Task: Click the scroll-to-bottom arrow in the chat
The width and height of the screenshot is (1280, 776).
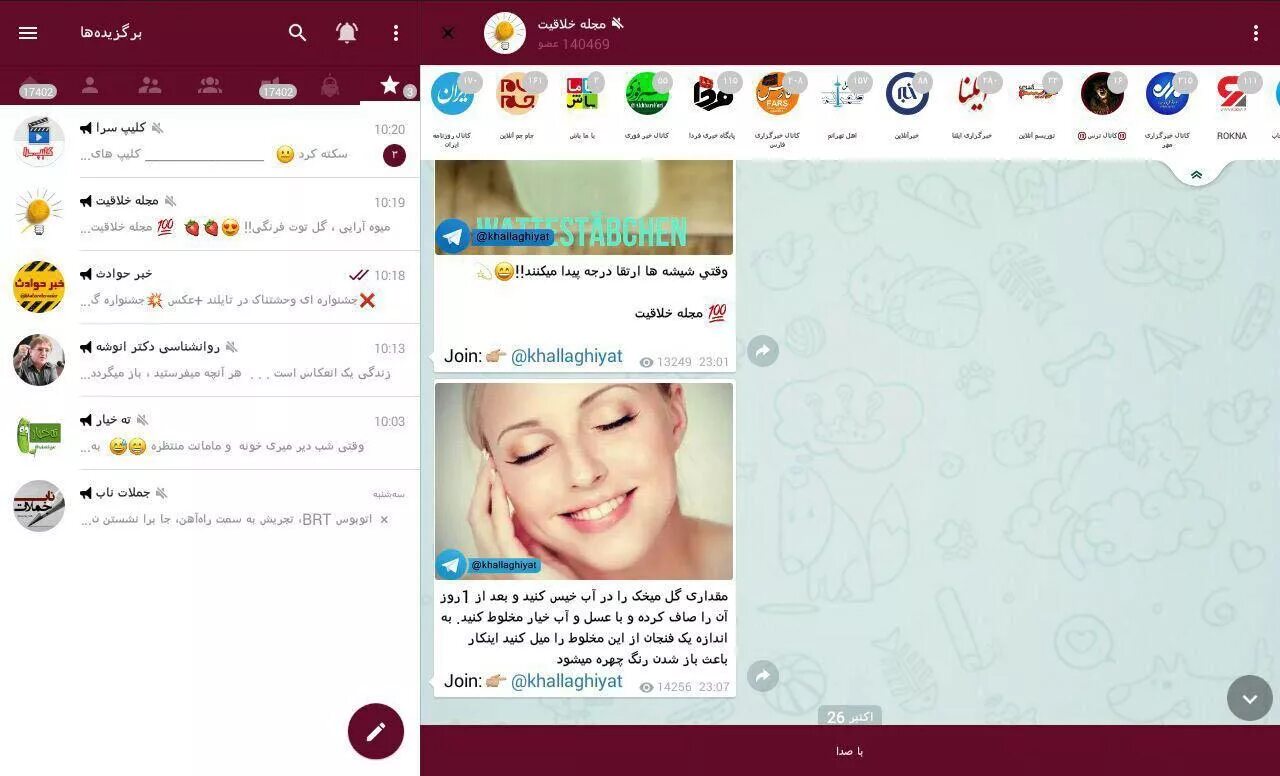Action: [x=1249, y=698]
